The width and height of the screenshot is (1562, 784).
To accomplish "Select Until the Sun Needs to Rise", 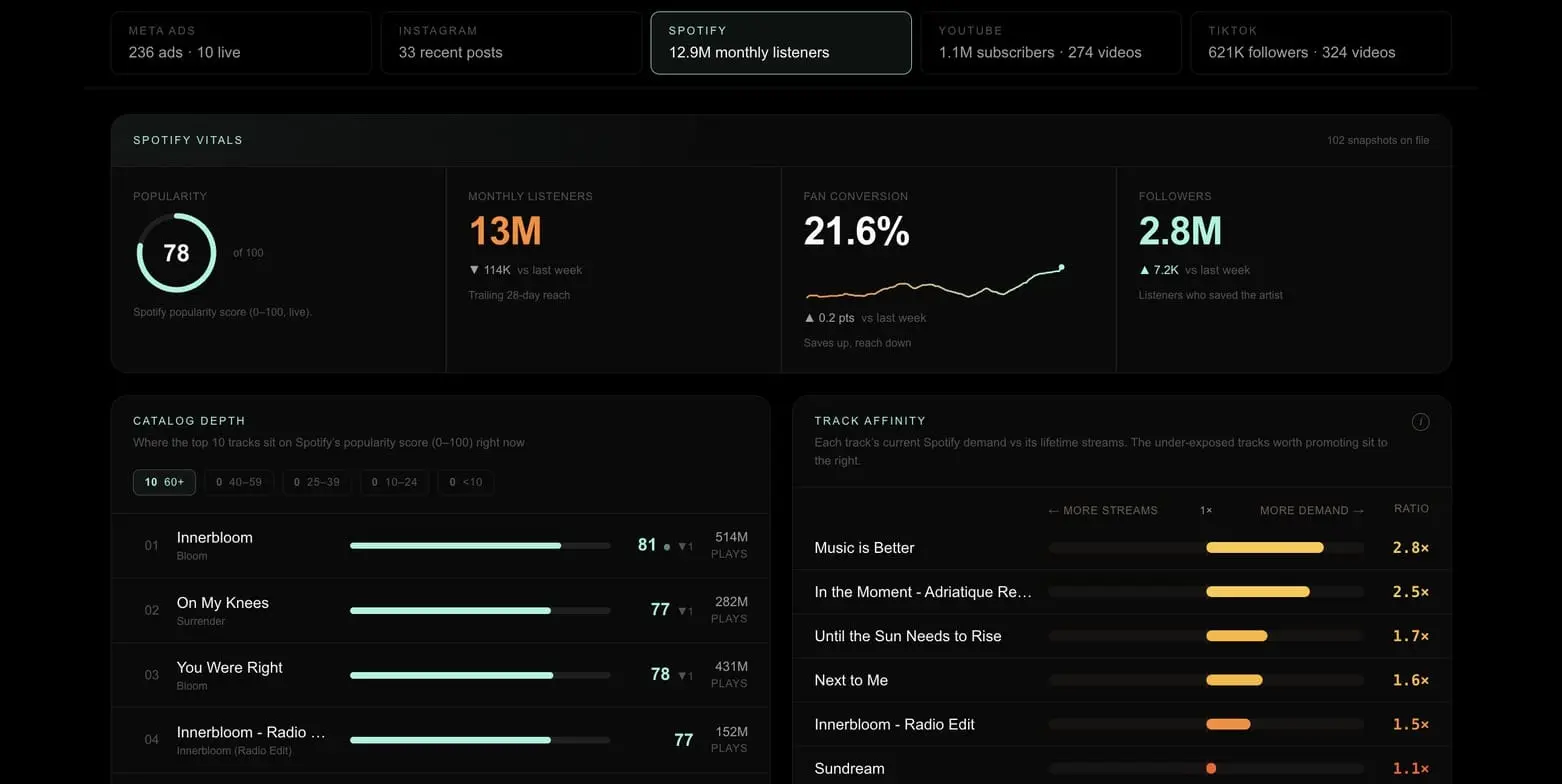I will click(908, 636).
